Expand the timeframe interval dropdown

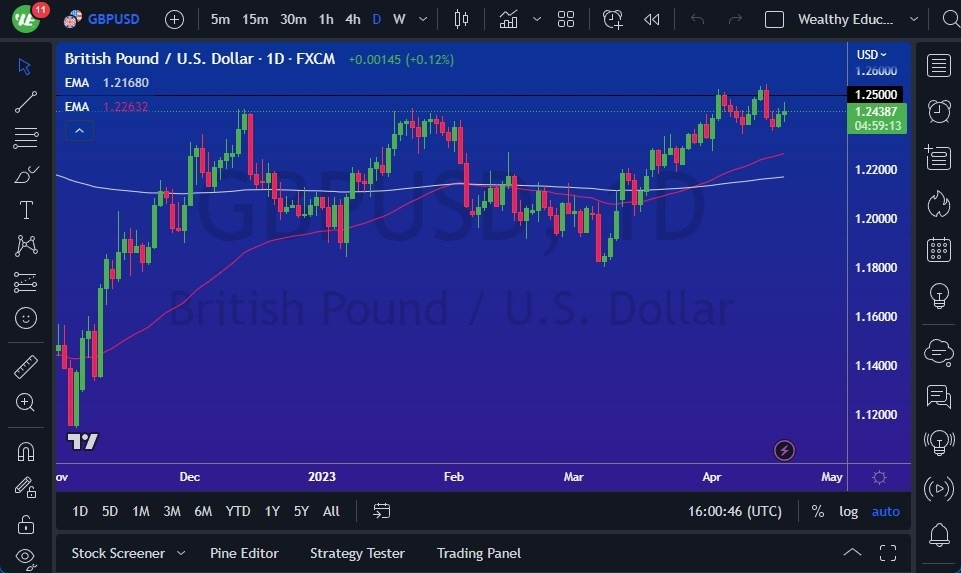point(423,20)
